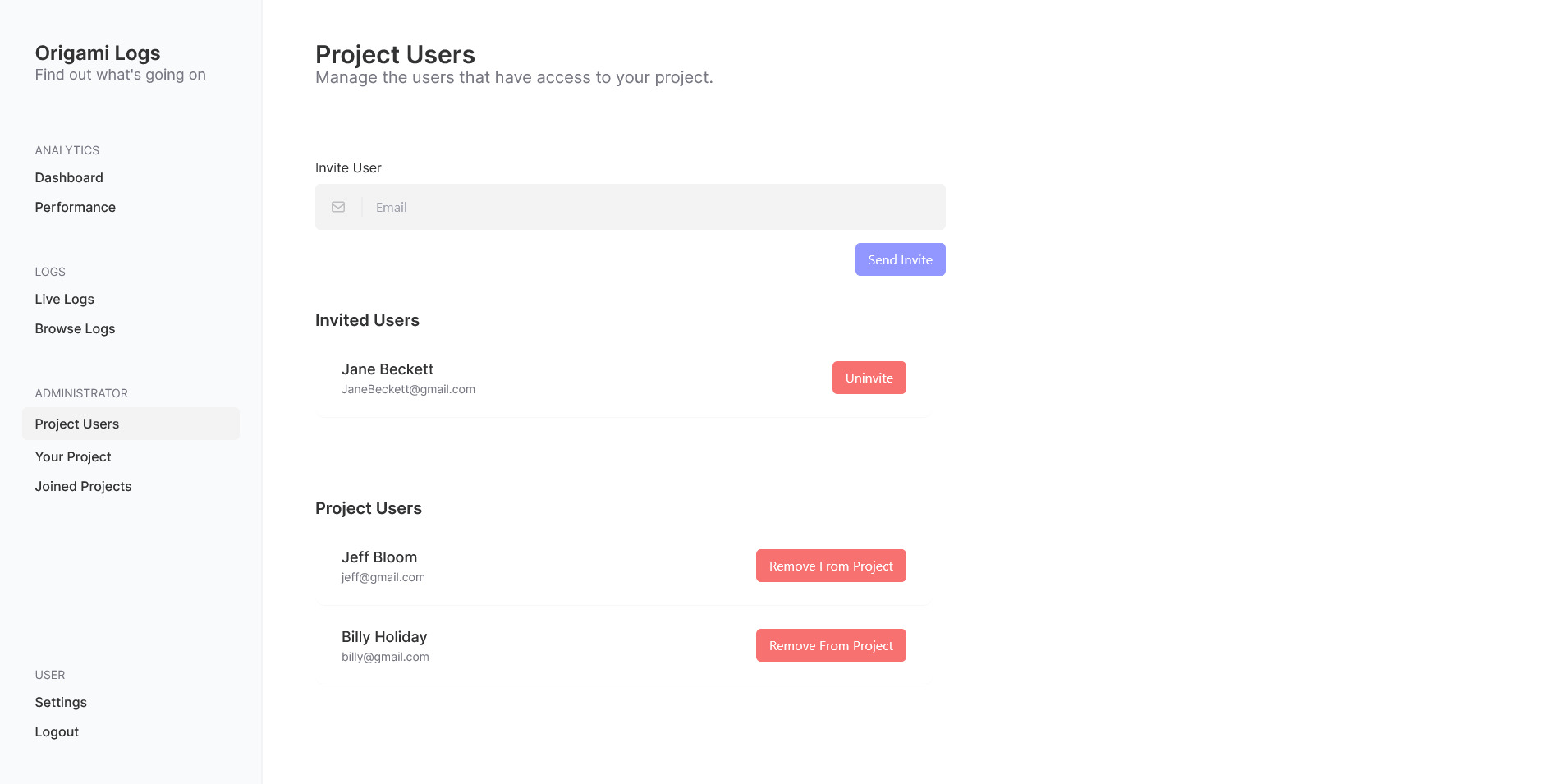Viewport: 1564px width, 784px height.
Task: Click the LOGS section label
Action: (50, 272)
